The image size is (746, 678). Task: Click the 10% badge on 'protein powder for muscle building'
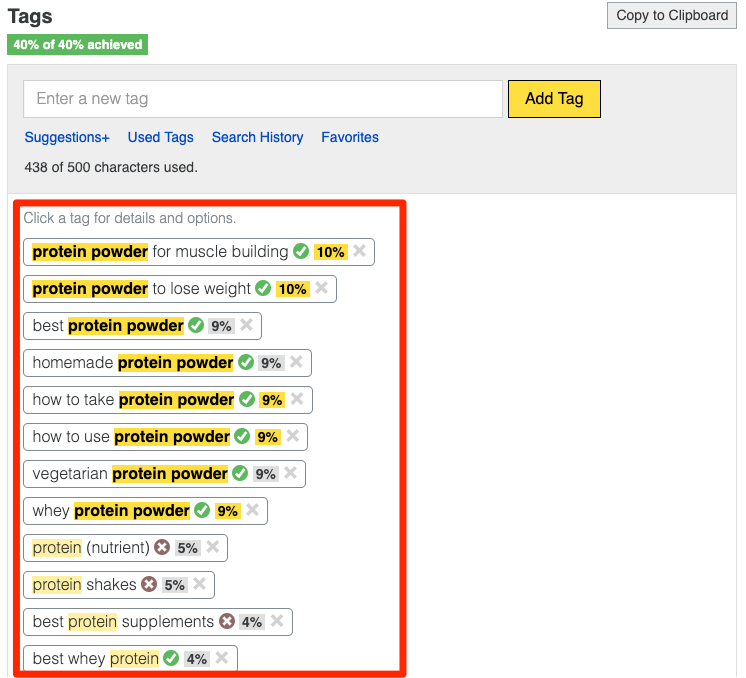[330, 252]
